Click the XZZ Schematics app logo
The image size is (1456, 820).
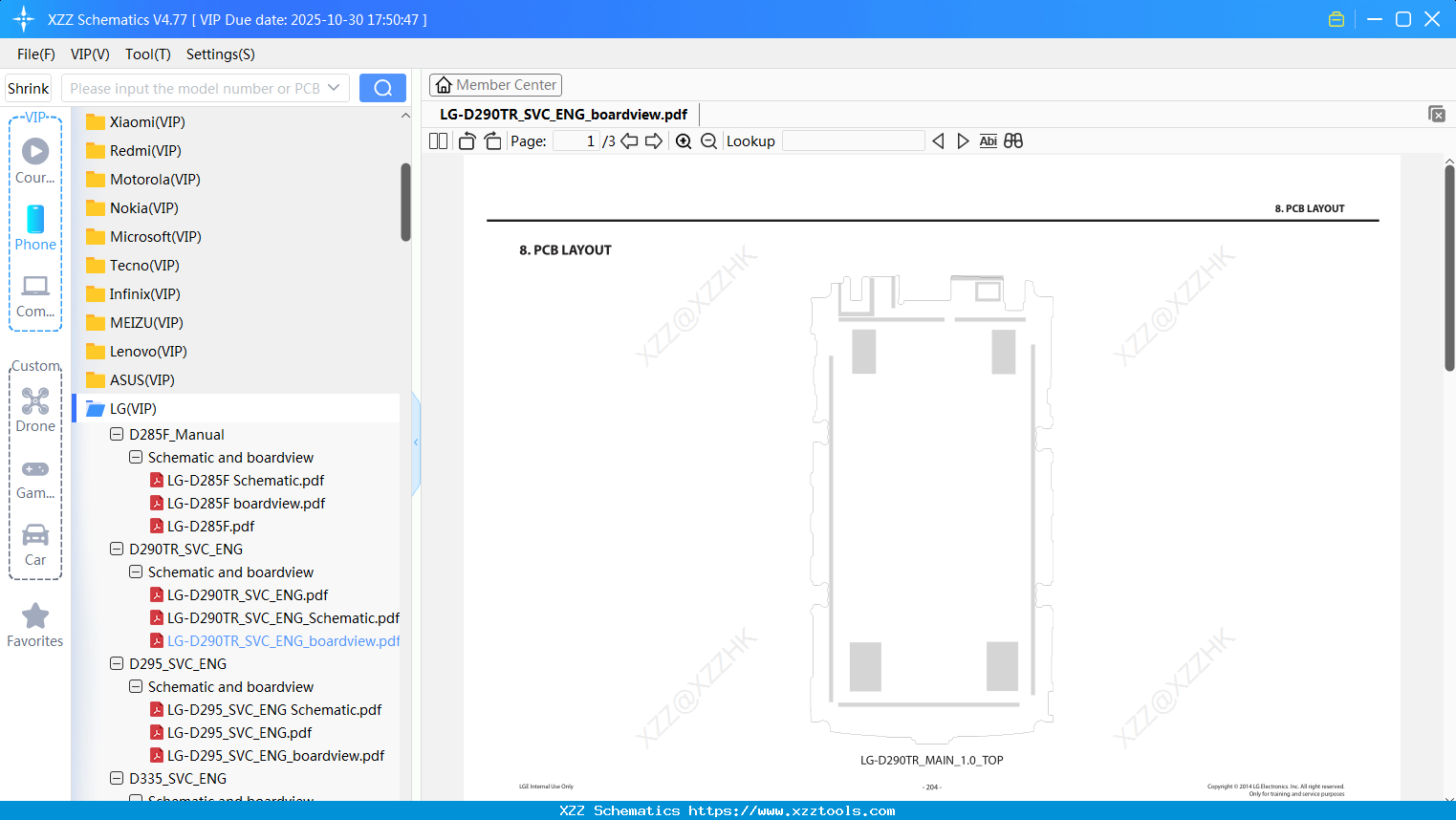coord(24,19)
